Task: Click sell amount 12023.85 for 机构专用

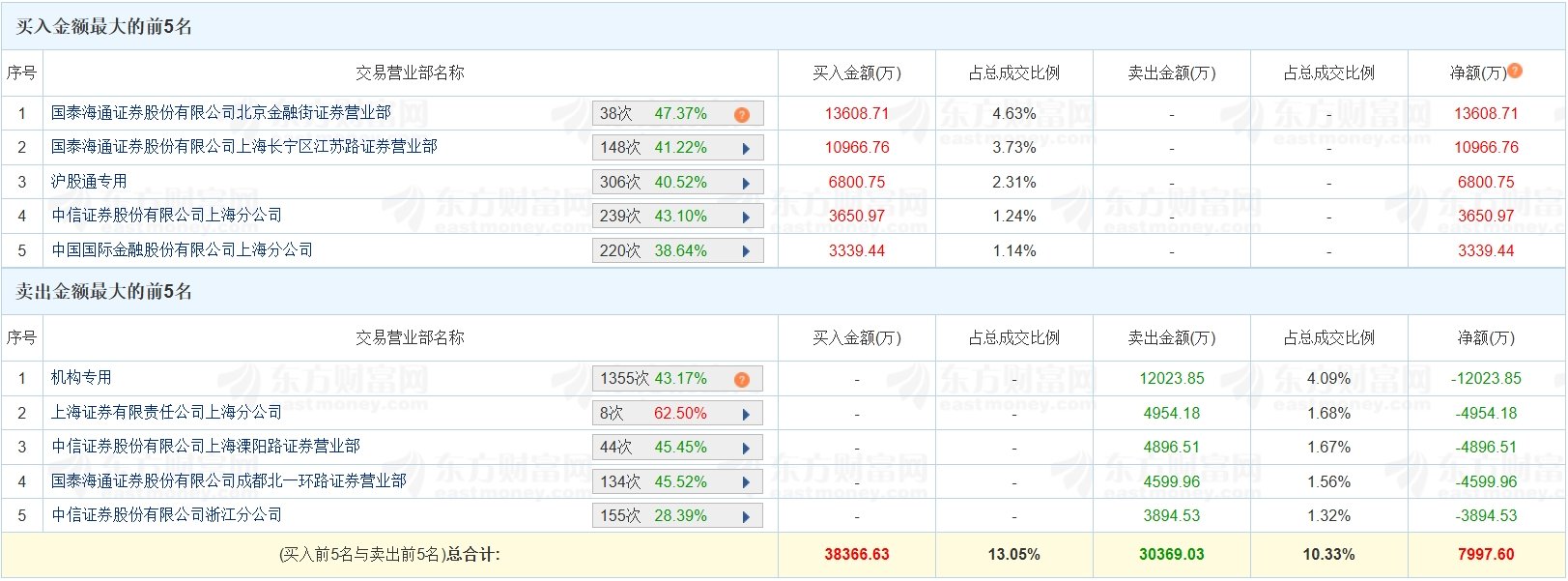Action: 1172,379
